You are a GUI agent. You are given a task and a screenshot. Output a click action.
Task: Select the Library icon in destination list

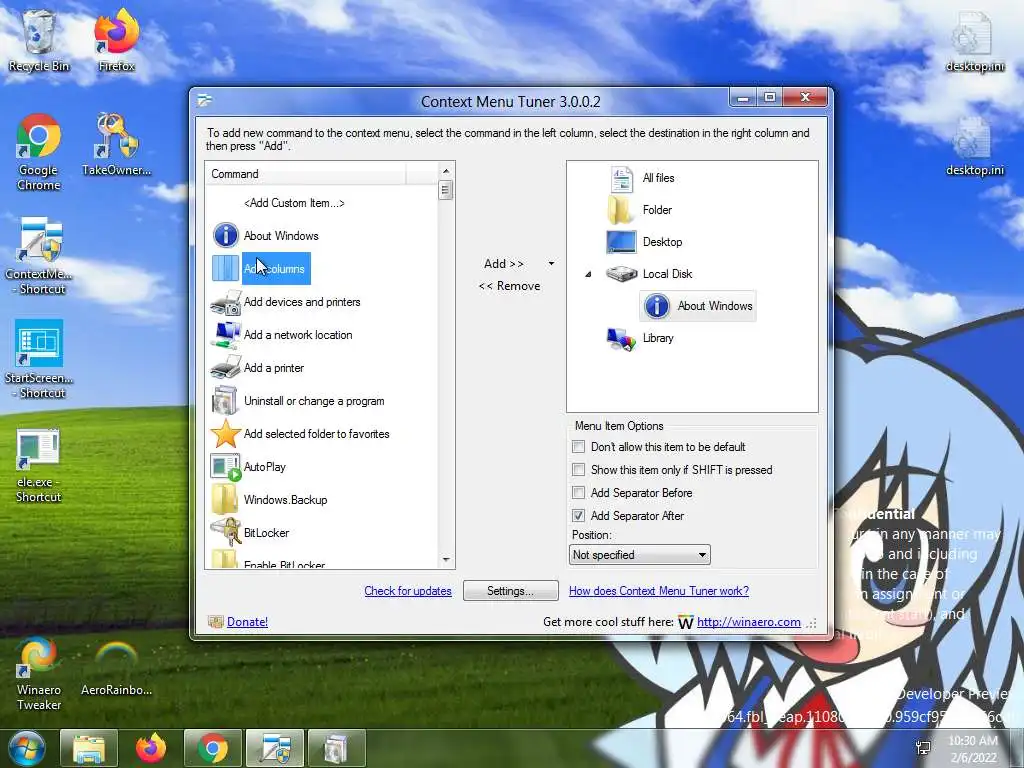coord(621,338)
